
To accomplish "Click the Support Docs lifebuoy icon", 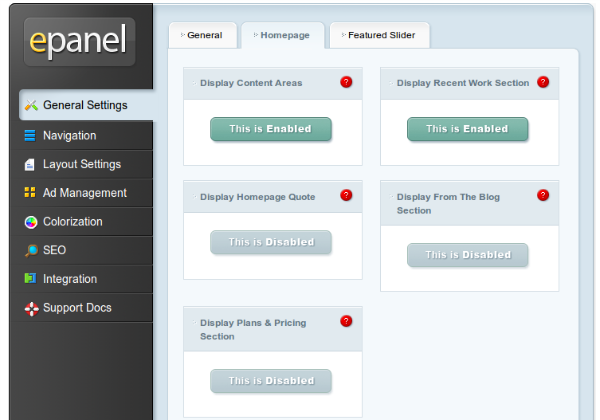I will tap(30, 308).
